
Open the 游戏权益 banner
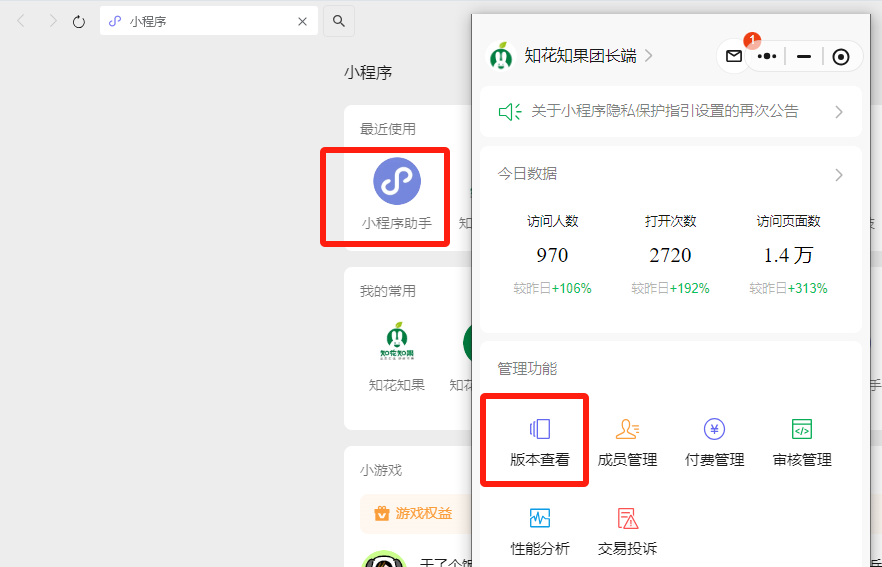coord(414,513)
